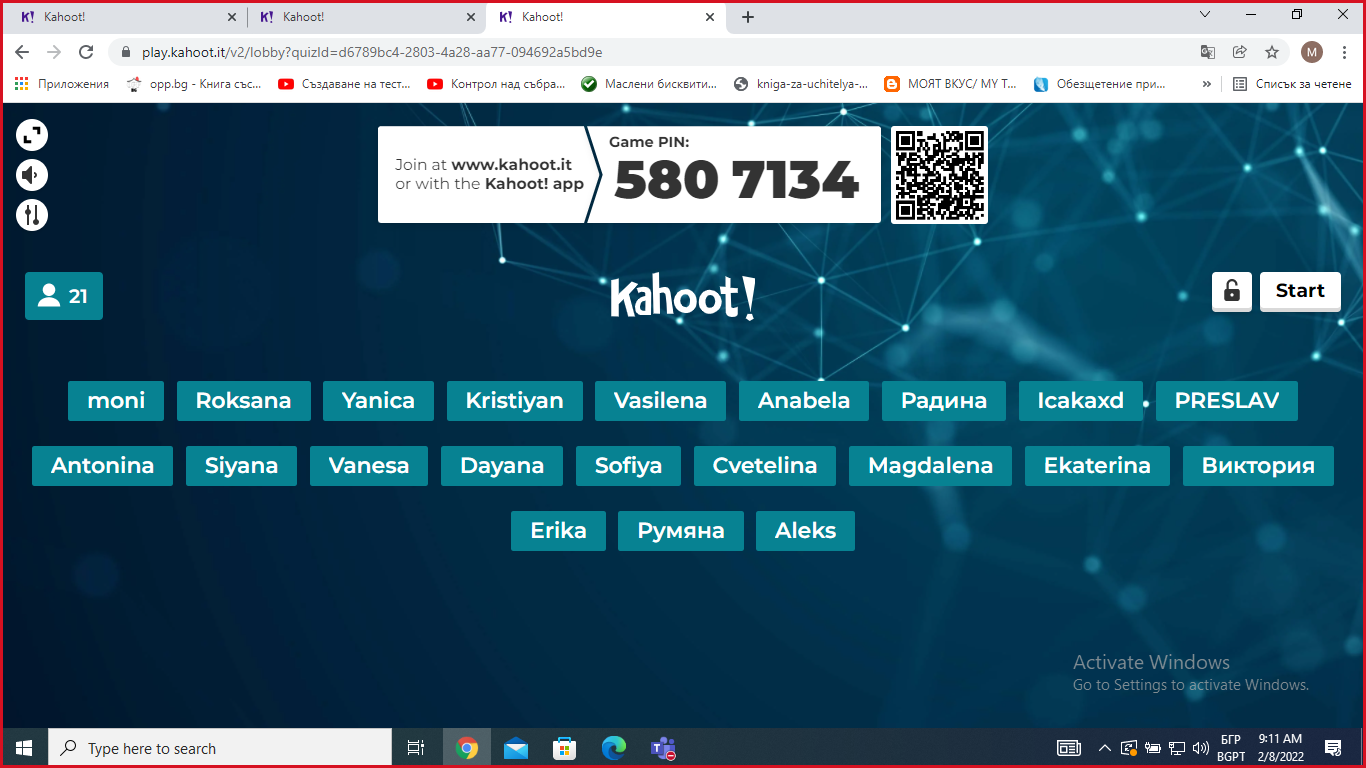Click player PRESLAV nickname
Image resolution: width=1366 pixels, height=768 pixels.
[x=1227, y=401]
